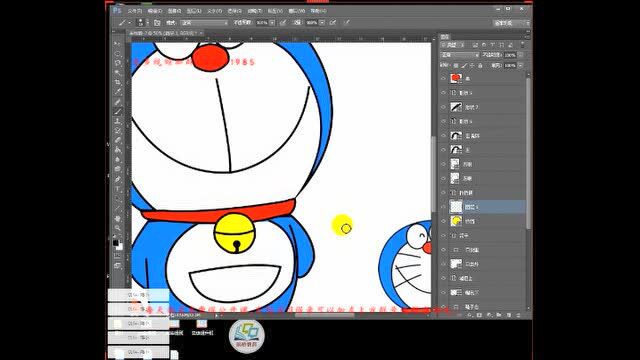Select the Eraser tool

tap(118, 140)
